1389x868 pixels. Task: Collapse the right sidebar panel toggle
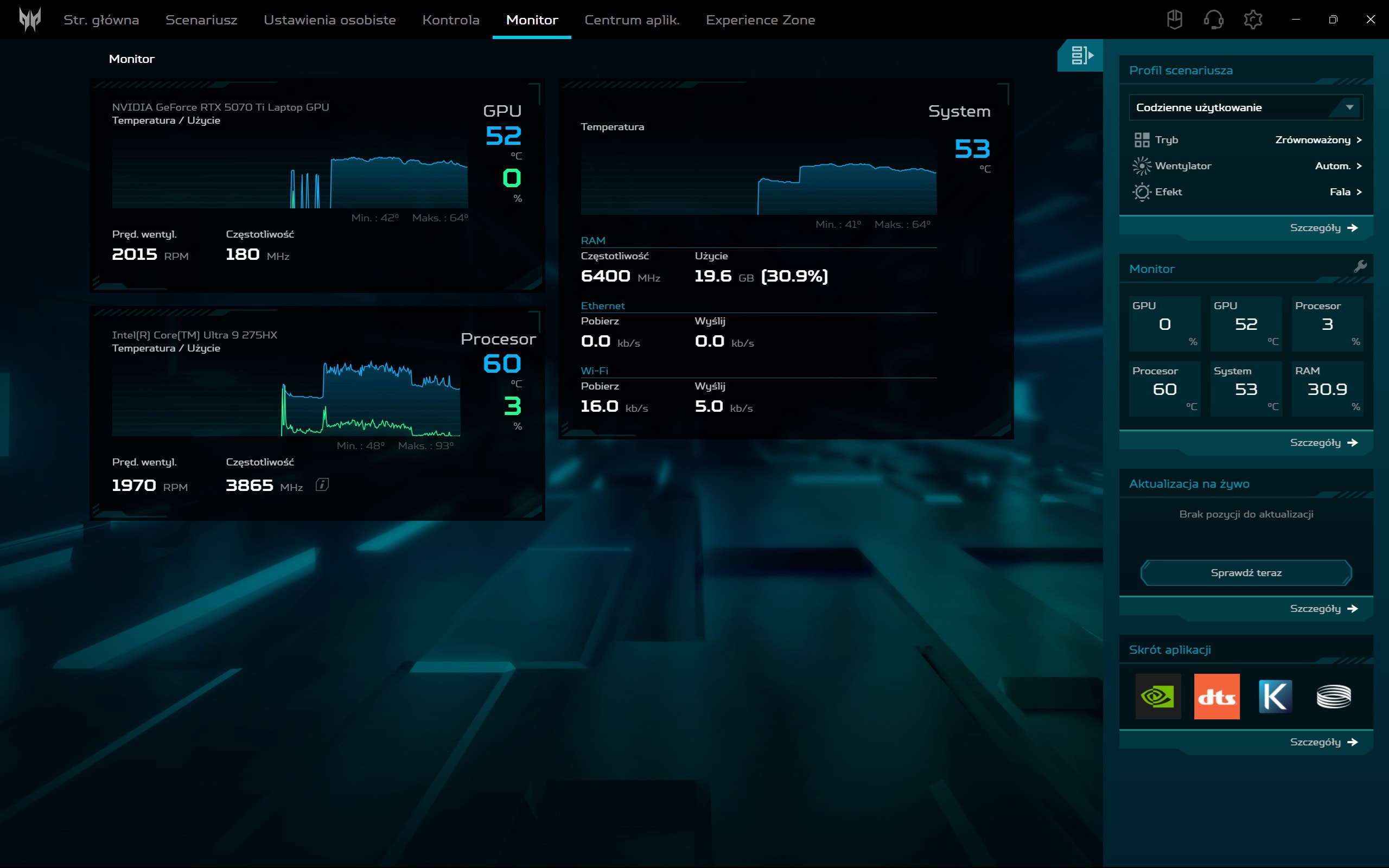(1081, 55)
